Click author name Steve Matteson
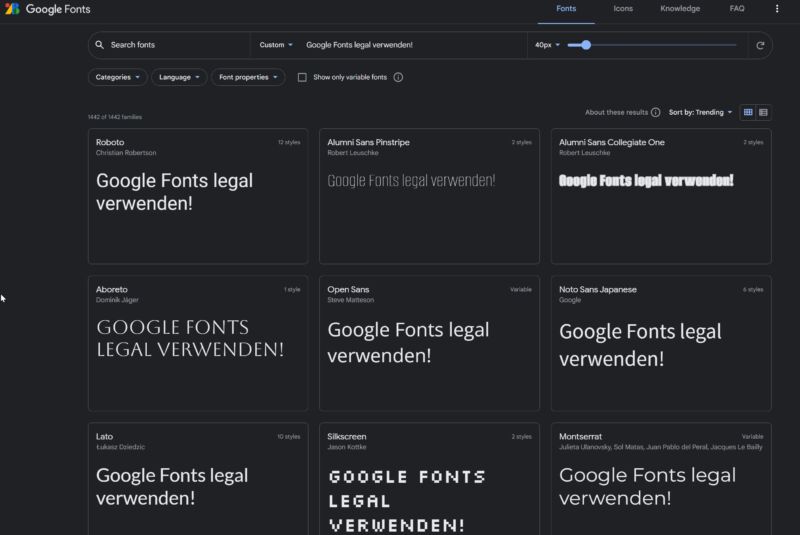Viewport: 800px width, 535px height. point(351,300)
